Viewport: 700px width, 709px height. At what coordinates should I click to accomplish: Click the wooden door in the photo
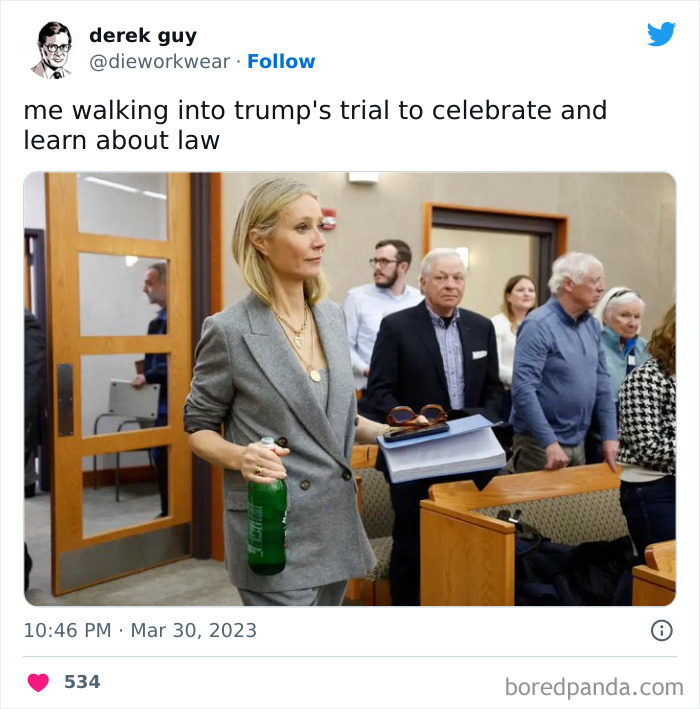click(118, 382)
